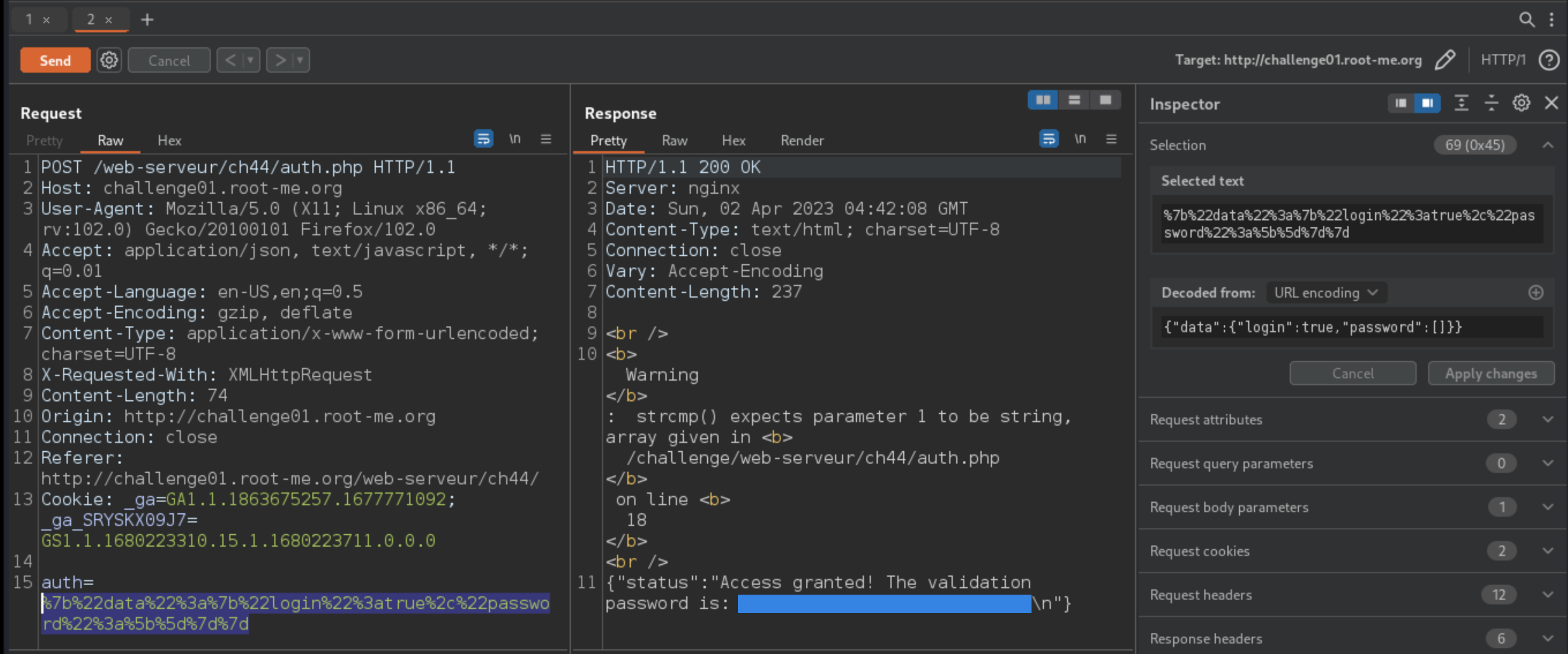Screen dimensions: 1568x654
Task: Toggle word wrap in Request panel
Action: [x=483, y=139]
